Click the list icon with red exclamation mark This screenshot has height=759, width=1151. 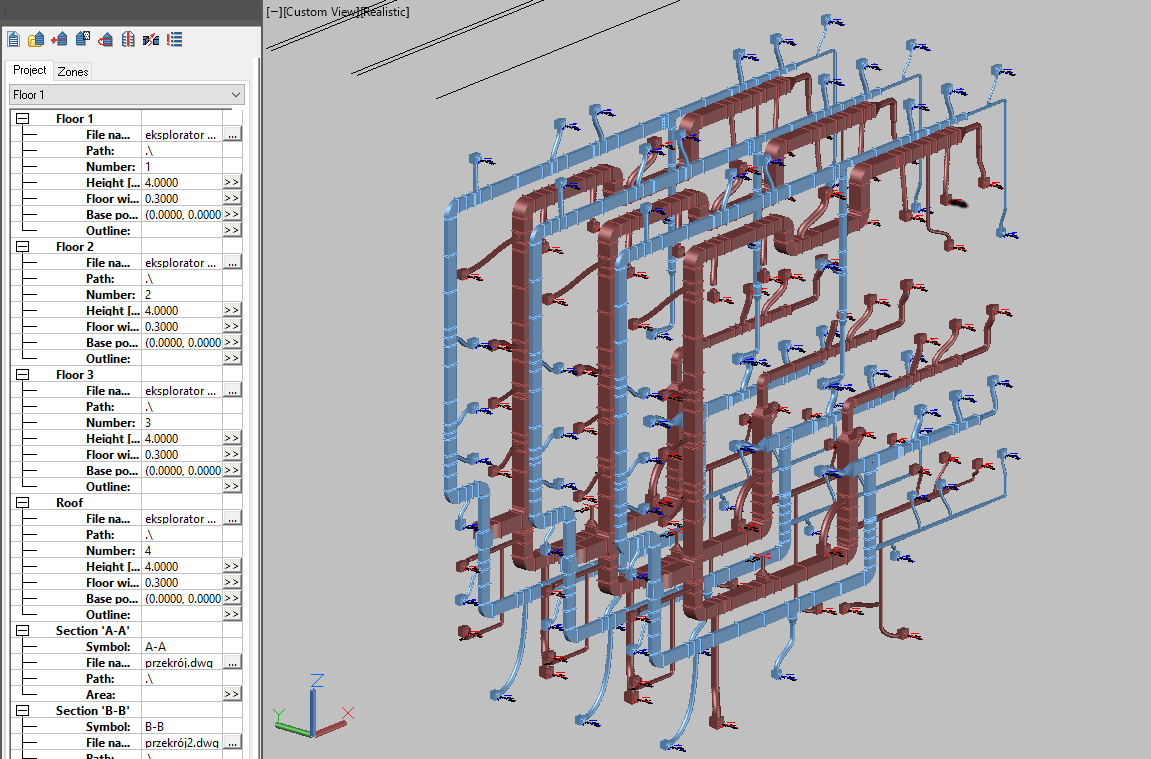click(x=175, y=40)
